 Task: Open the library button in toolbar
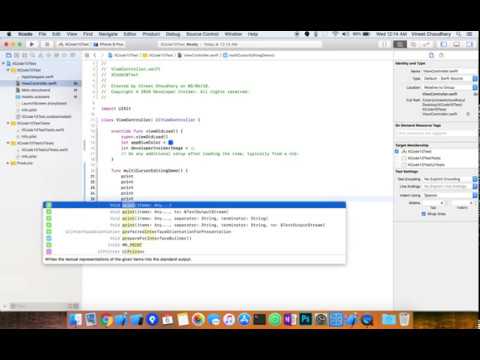[x=384, y=44]
